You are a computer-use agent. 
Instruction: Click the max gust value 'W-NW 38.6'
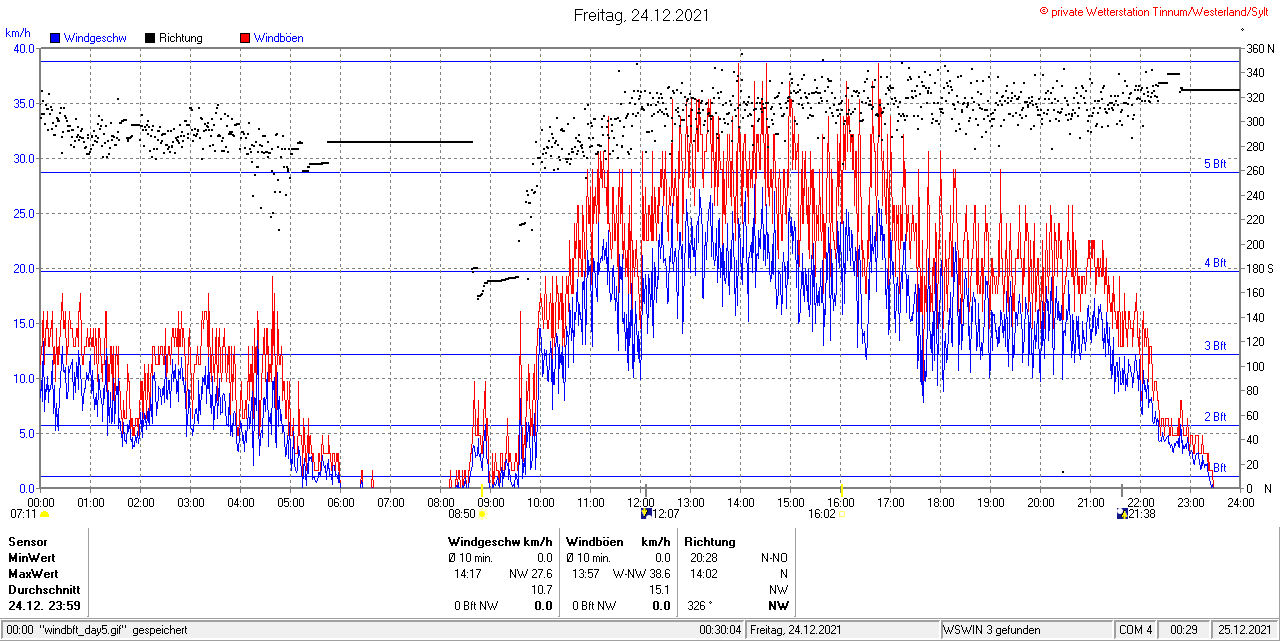[644, 574]
